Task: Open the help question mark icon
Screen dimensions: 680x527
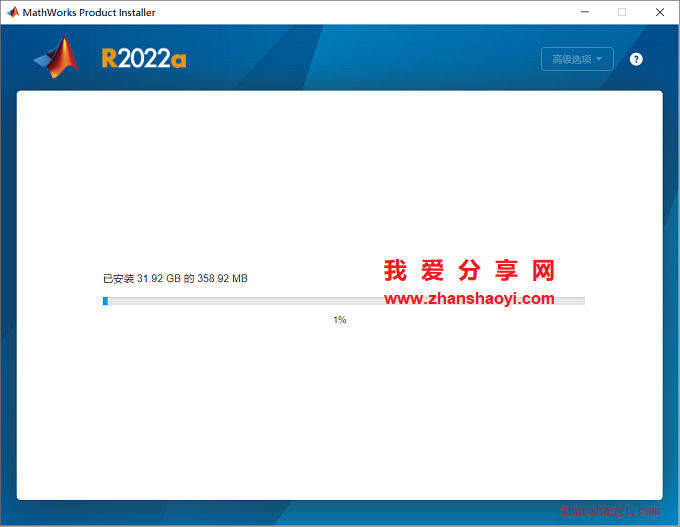Action: (636, 59)
